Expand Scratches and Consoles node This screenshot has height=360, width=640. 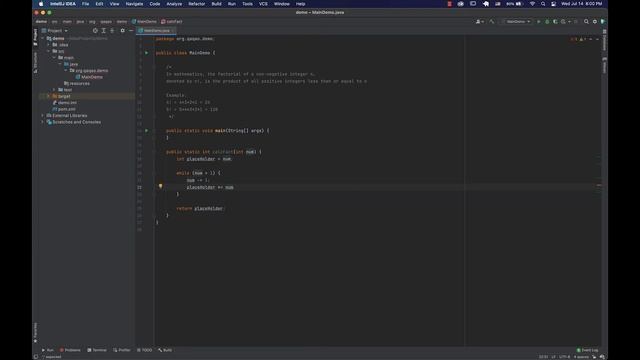[x=43, y=122]
